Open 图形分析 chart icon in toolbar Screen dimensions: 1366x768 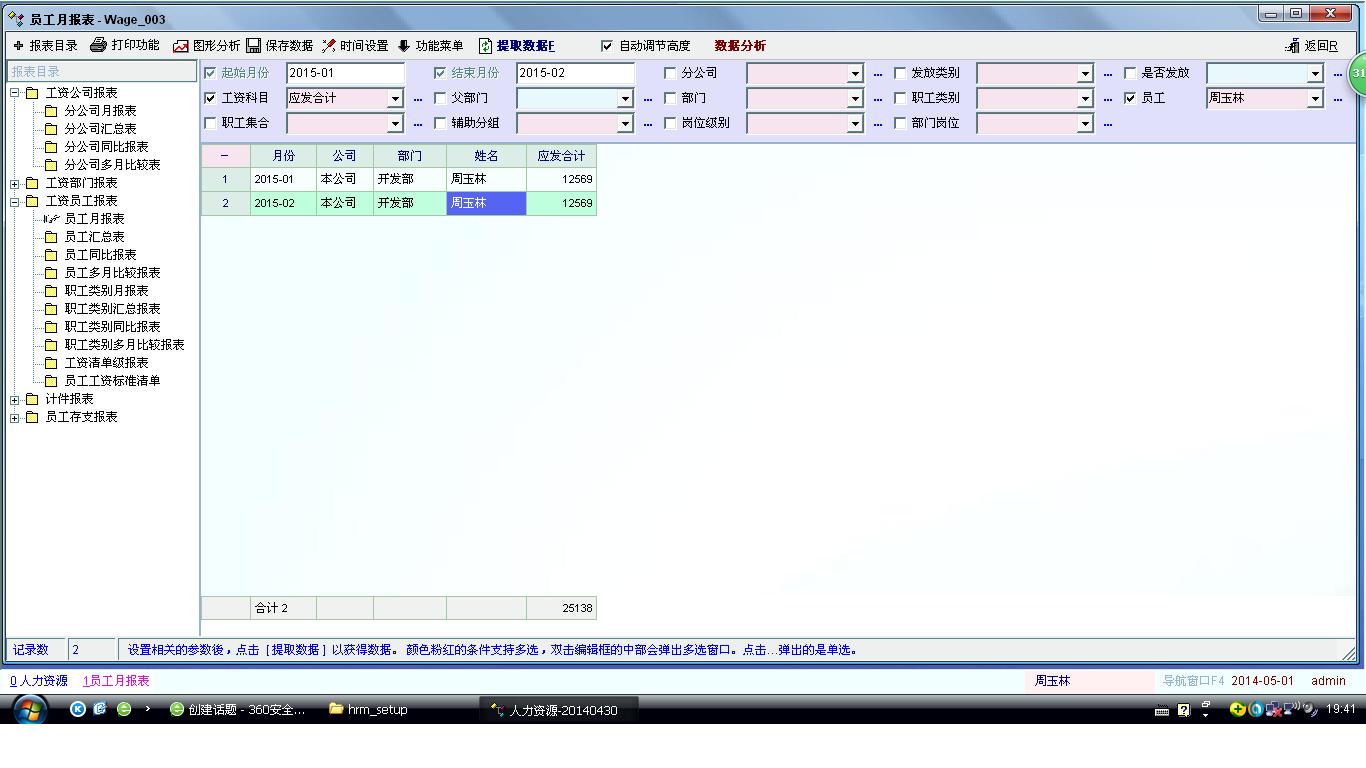[x=181, y=46]
